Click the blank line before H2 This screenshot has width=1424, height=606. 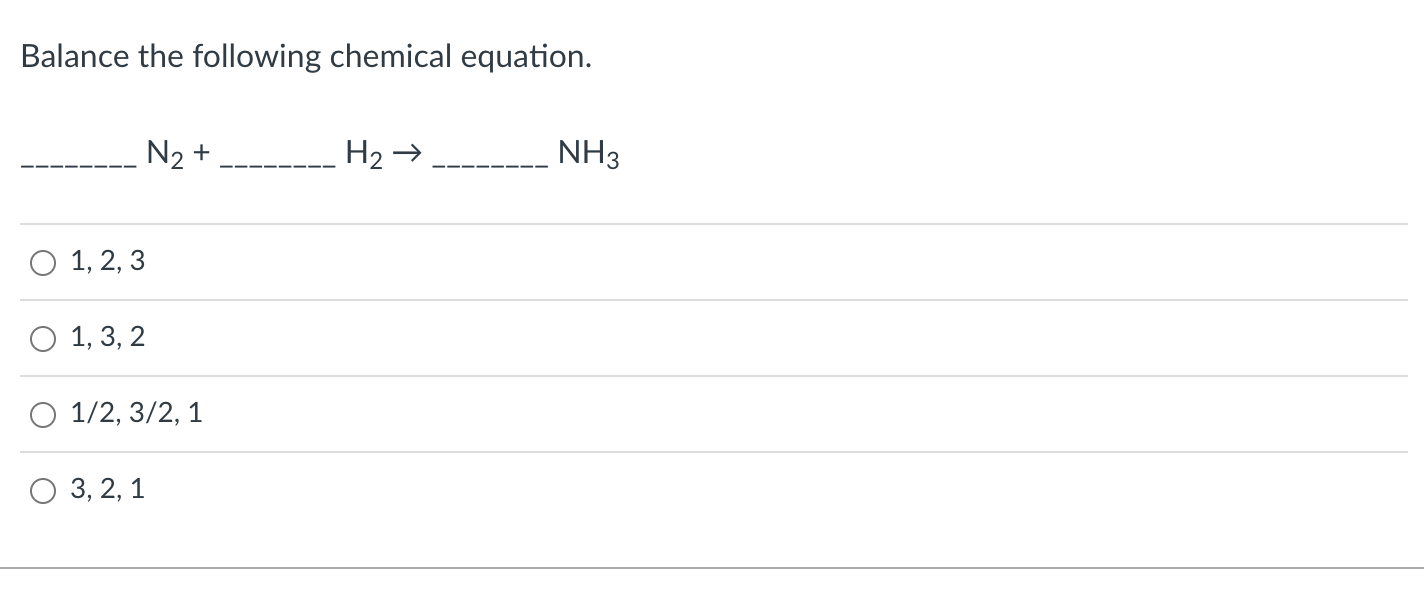point(278,165)
